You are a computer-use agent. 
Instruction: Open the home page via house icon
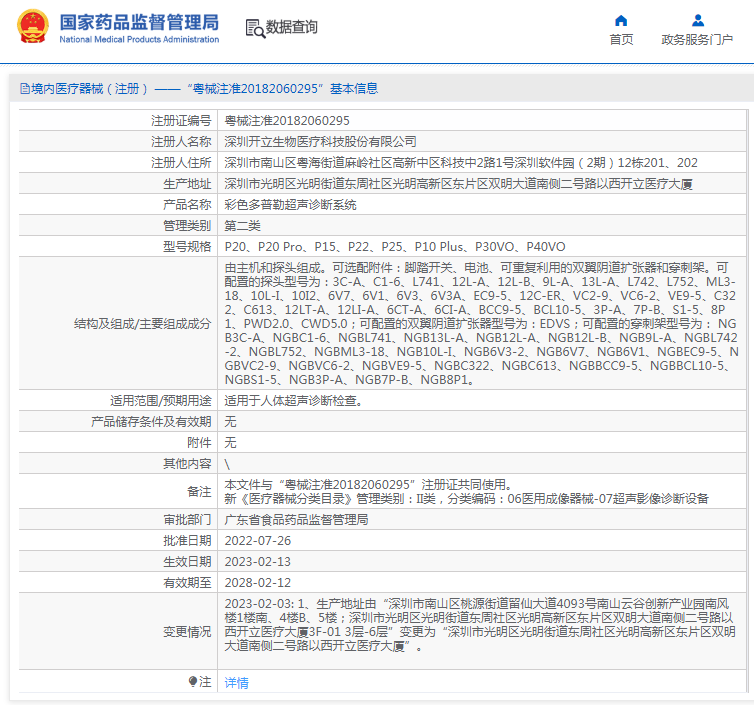(x=621, y=21)
